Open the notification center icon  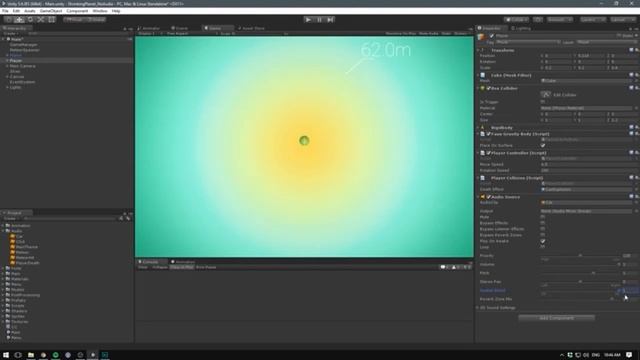[x=629, y=355]
